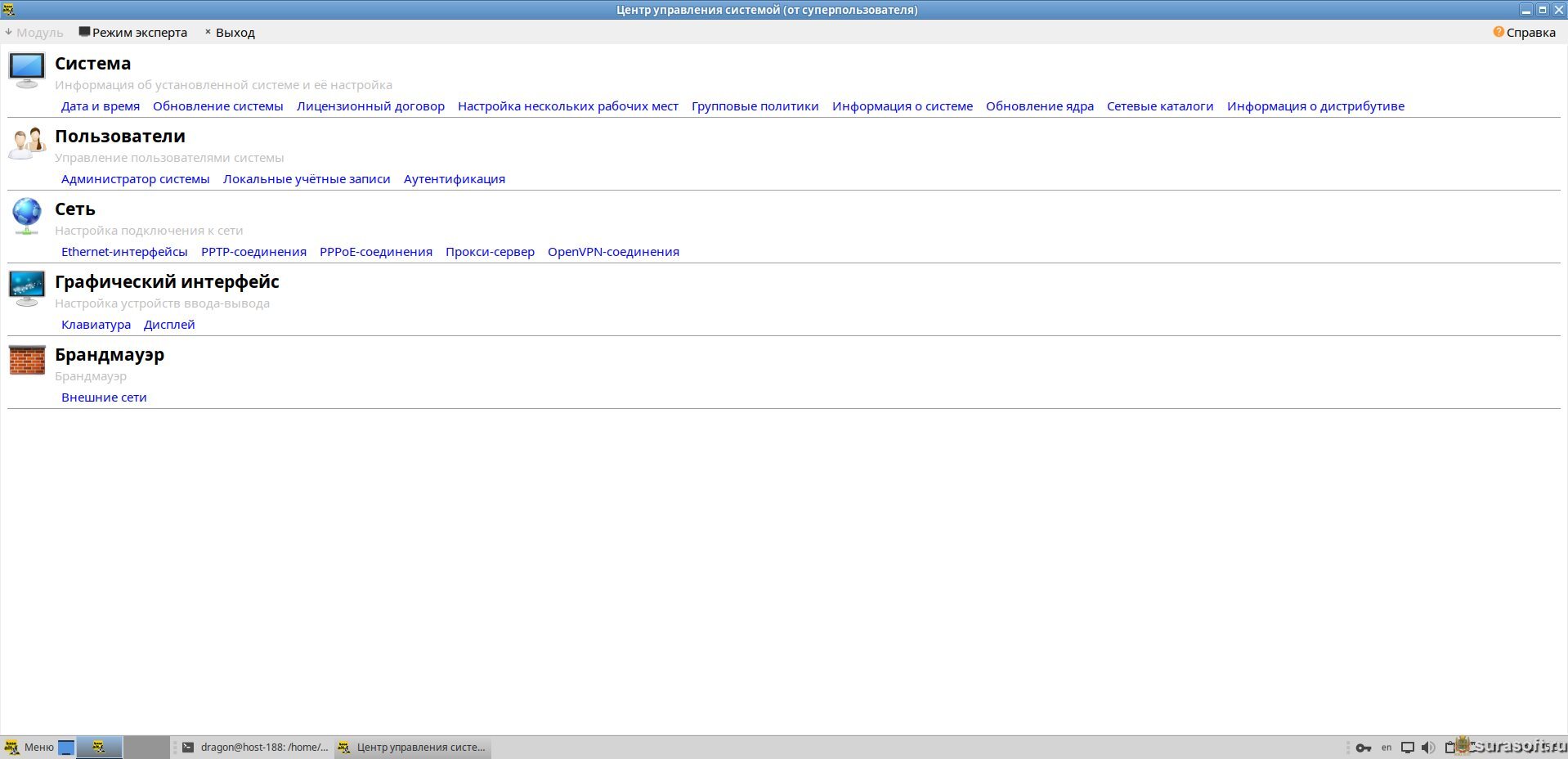
Task: Select Центр управления системой taskbar button
Action: coord(413,747)
